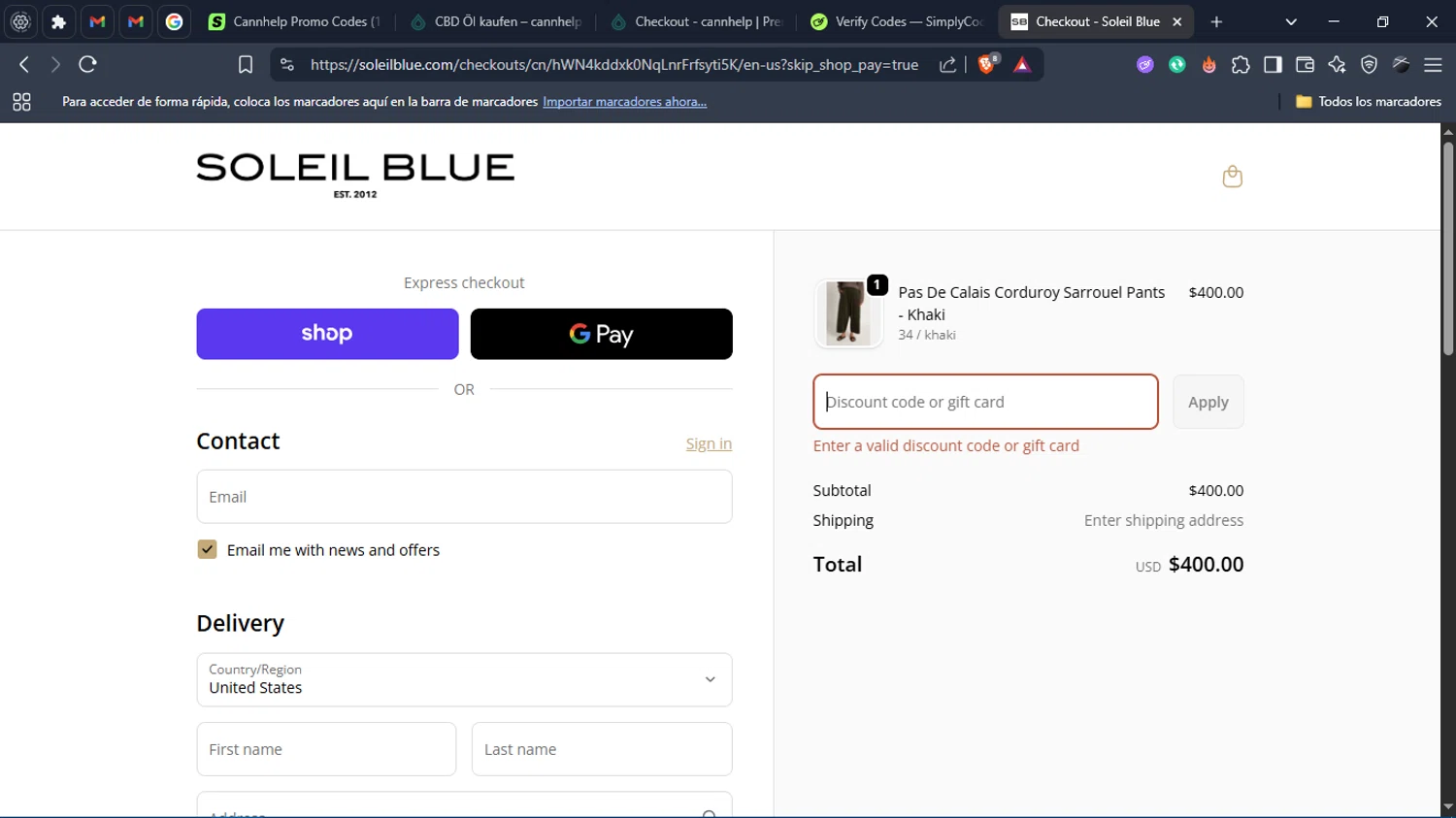The width and height of the screenshot is (1456, 818).
Task: Open the pinned Google tab
Action: (175, 21)
